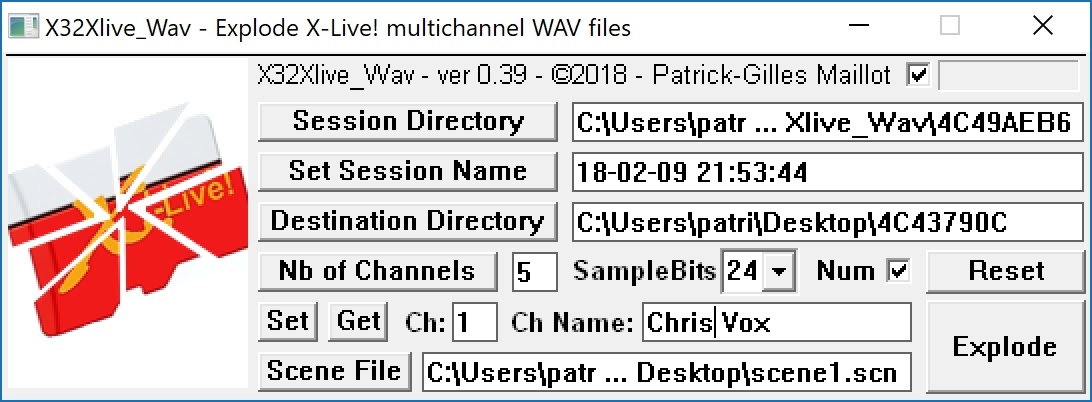Click the Set channel name button
The image size is (1092, 402).
(288, 321)
